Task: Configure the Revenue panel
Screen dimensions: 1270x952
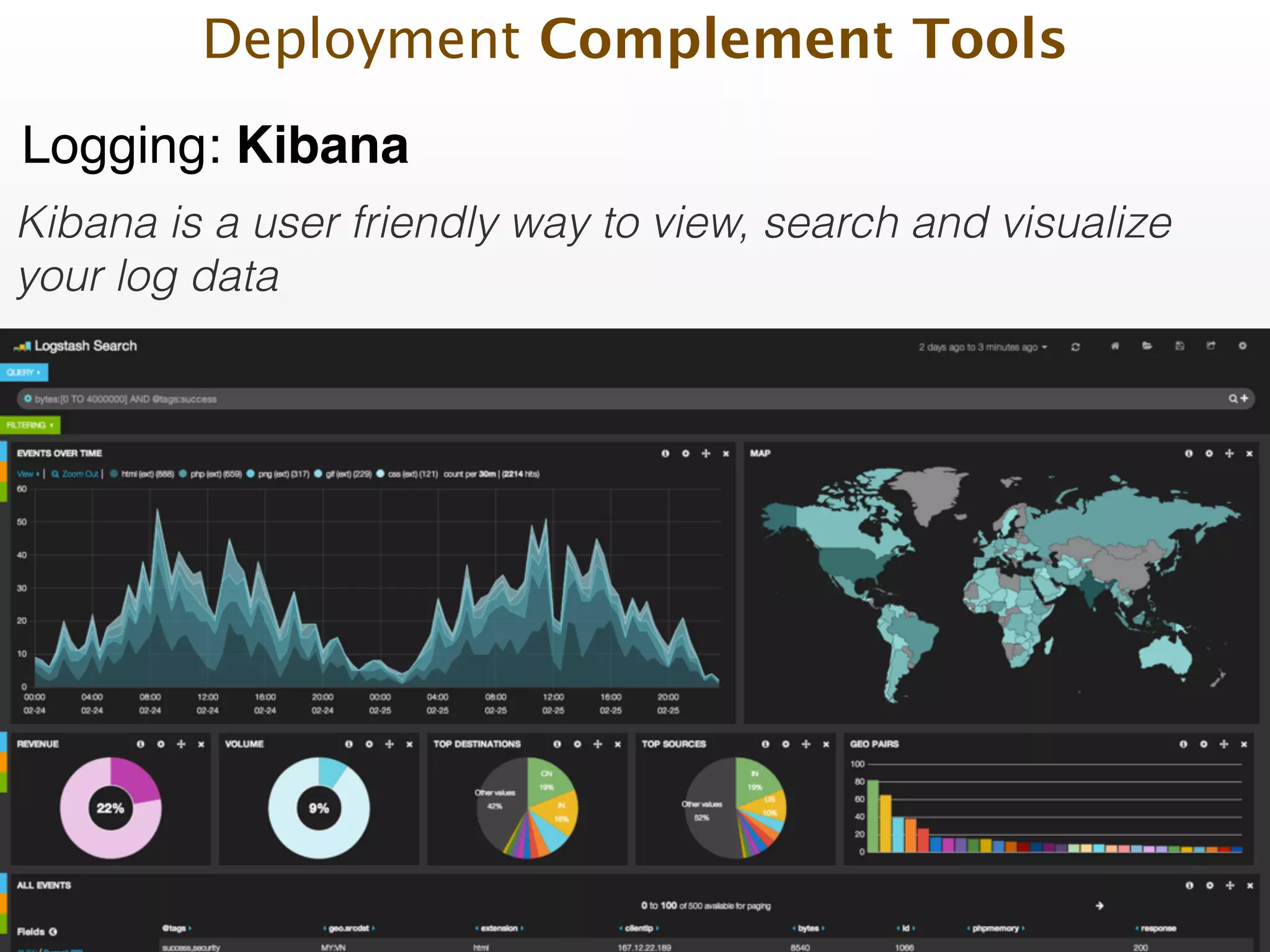Action: tap(161, 744)
